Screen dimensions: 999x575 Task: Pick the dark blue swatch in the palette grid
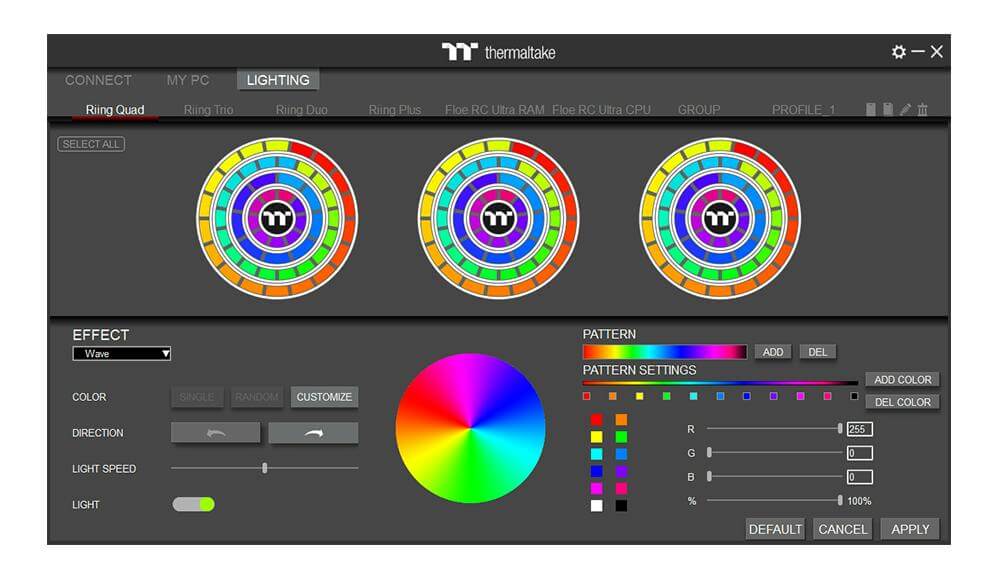pyautogui.click(x=596, y=471)
